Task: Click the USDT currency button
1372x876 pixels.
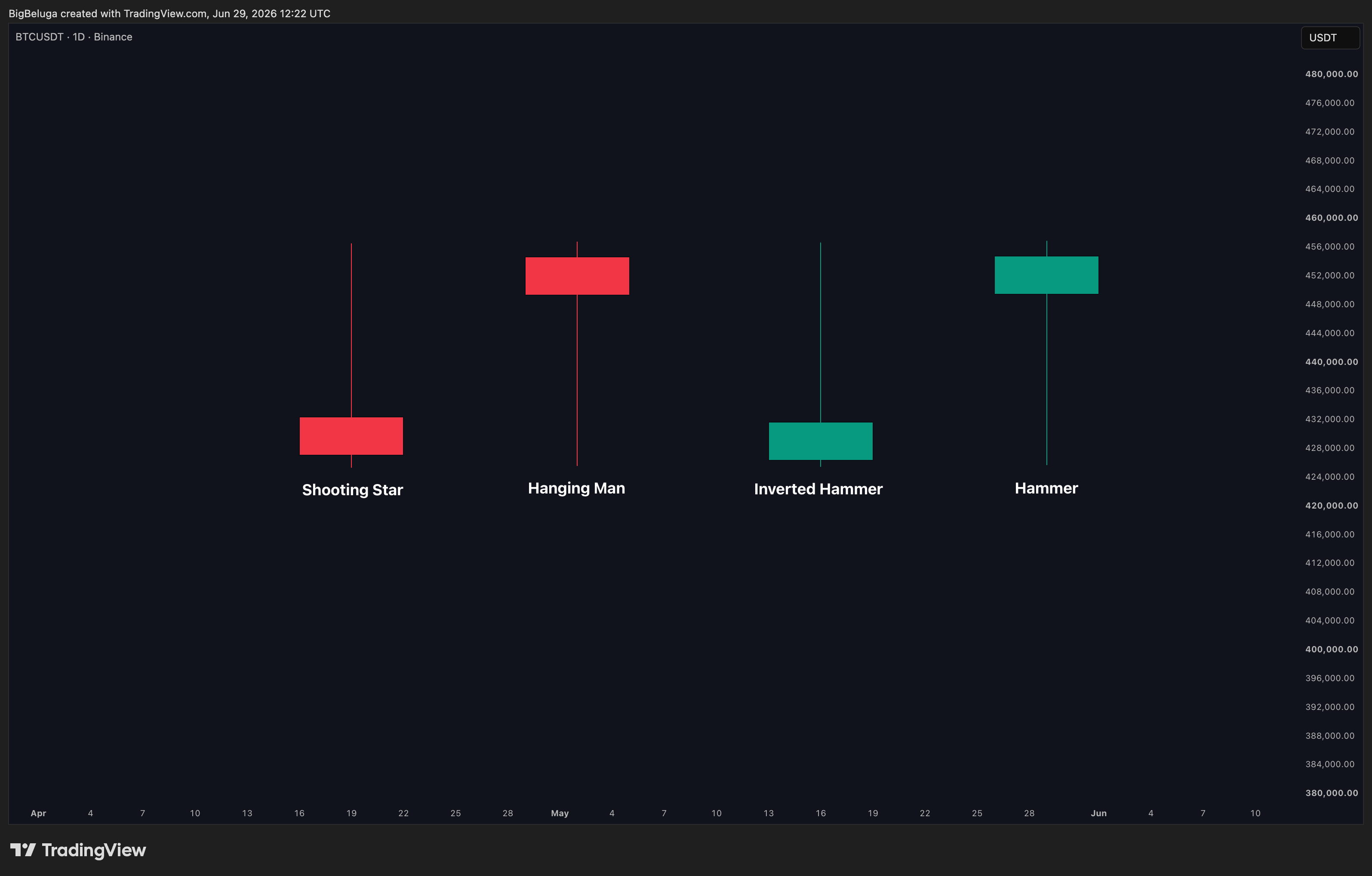Action: [x=1330, y=37]
